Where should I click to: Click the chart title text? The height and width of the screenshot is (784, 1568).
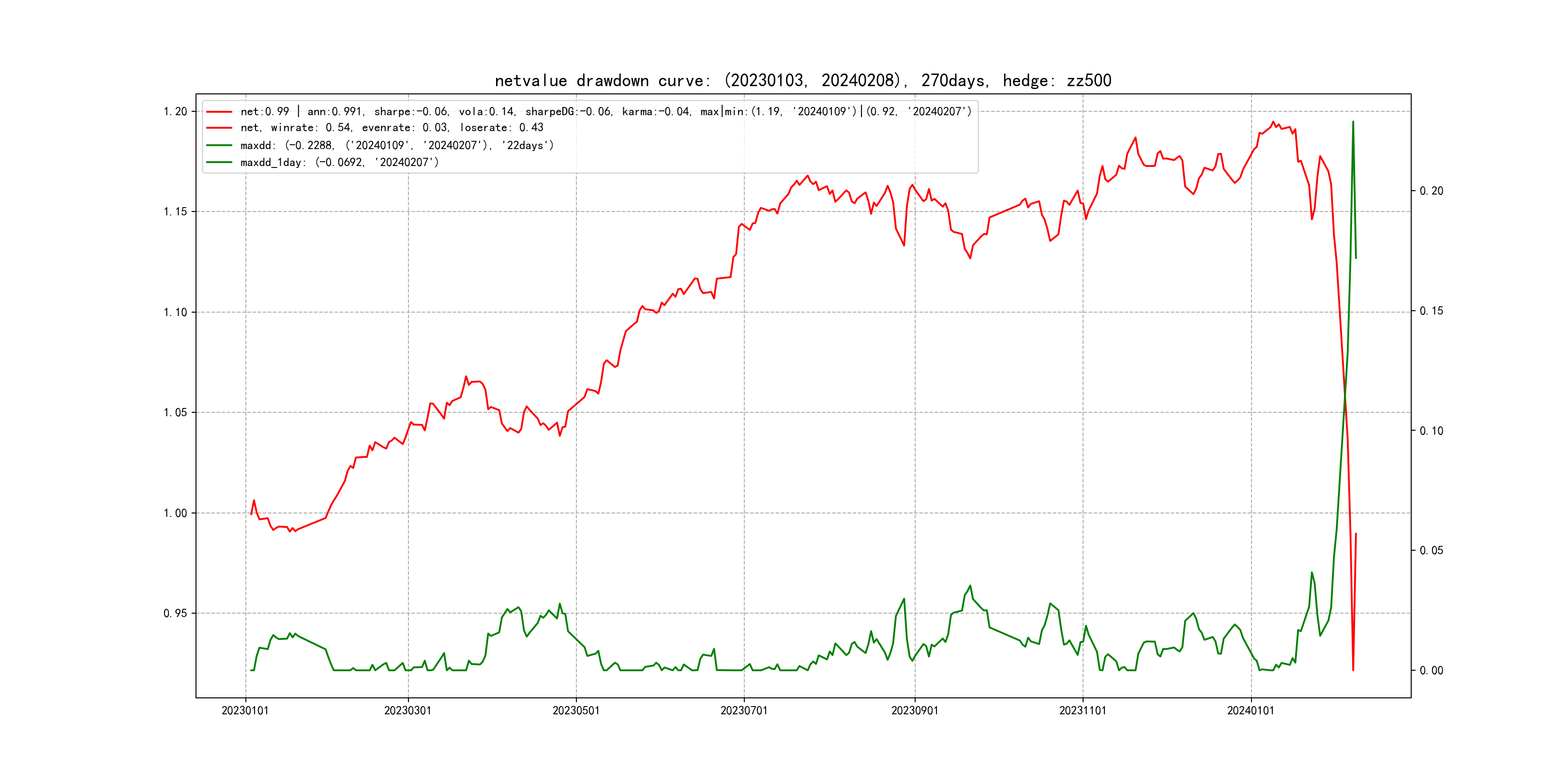pyautogui.click(x=802, y=80)
